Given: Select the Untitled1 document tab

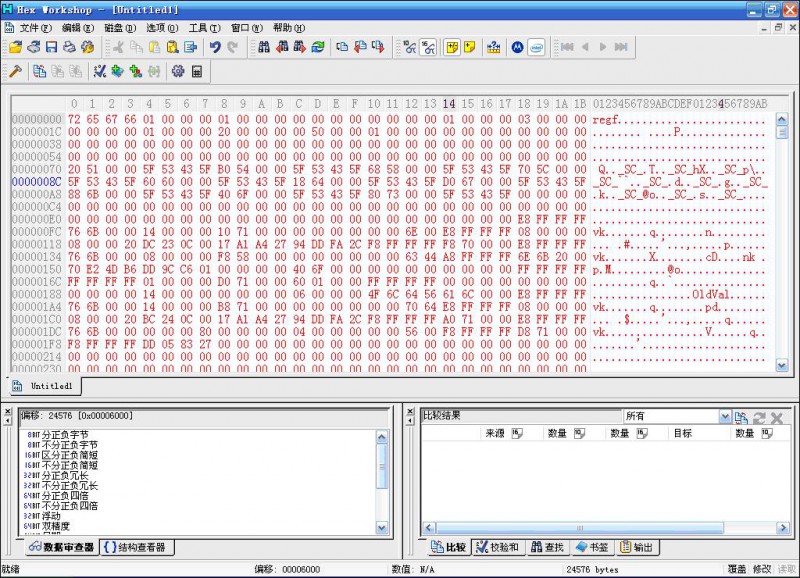Looking at the screenshot, I should pyautogui.click(x=44, y=386).
